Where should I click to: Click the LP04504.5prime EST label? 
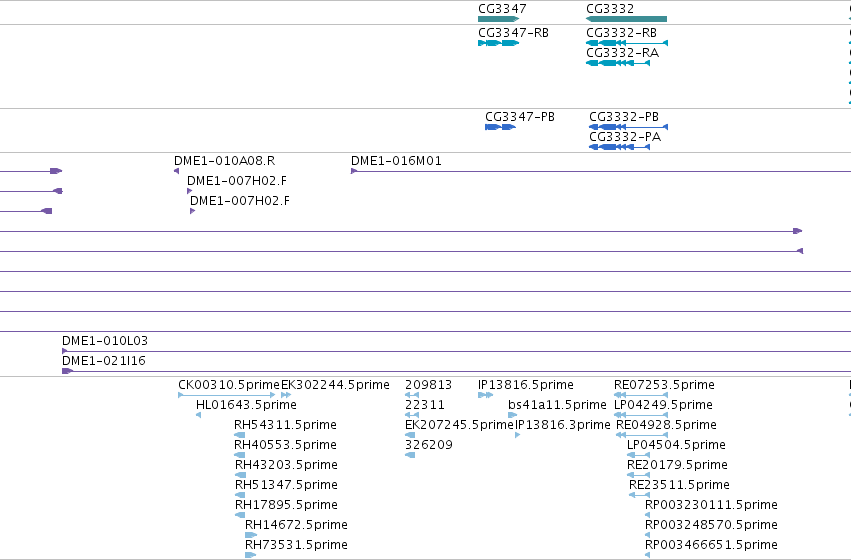tap(676, 445)
